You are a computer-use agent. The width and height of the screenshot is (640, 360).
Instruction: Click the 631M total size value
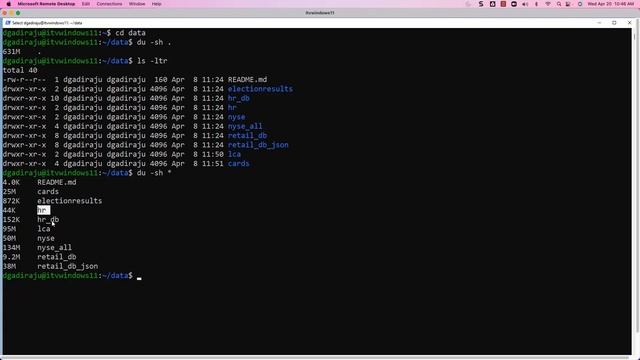point(11,52)
